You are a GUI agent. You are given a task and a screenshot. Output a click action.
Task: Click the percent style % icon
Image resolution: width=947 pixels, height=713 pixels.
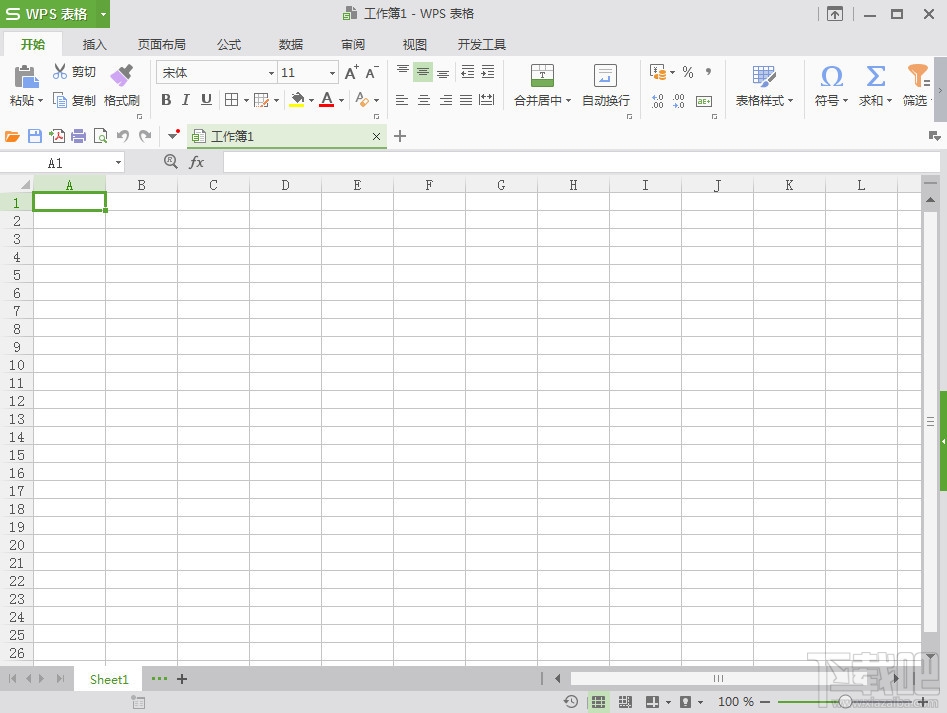pos(688,72)
